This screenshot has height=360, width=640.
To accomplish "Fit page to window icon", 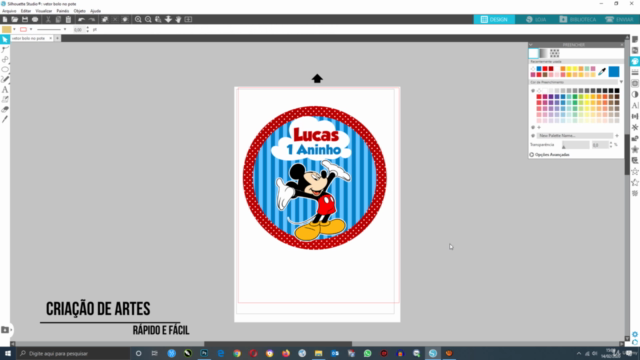I will (188, 19).
